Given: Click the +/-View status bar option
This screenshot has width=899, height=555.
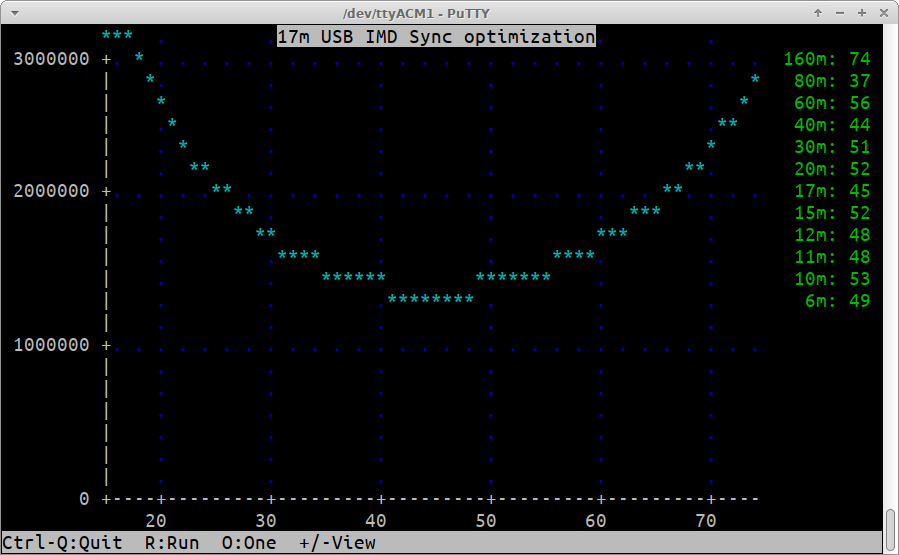Looking at the screenshot, I should click(x=337, y=543).
